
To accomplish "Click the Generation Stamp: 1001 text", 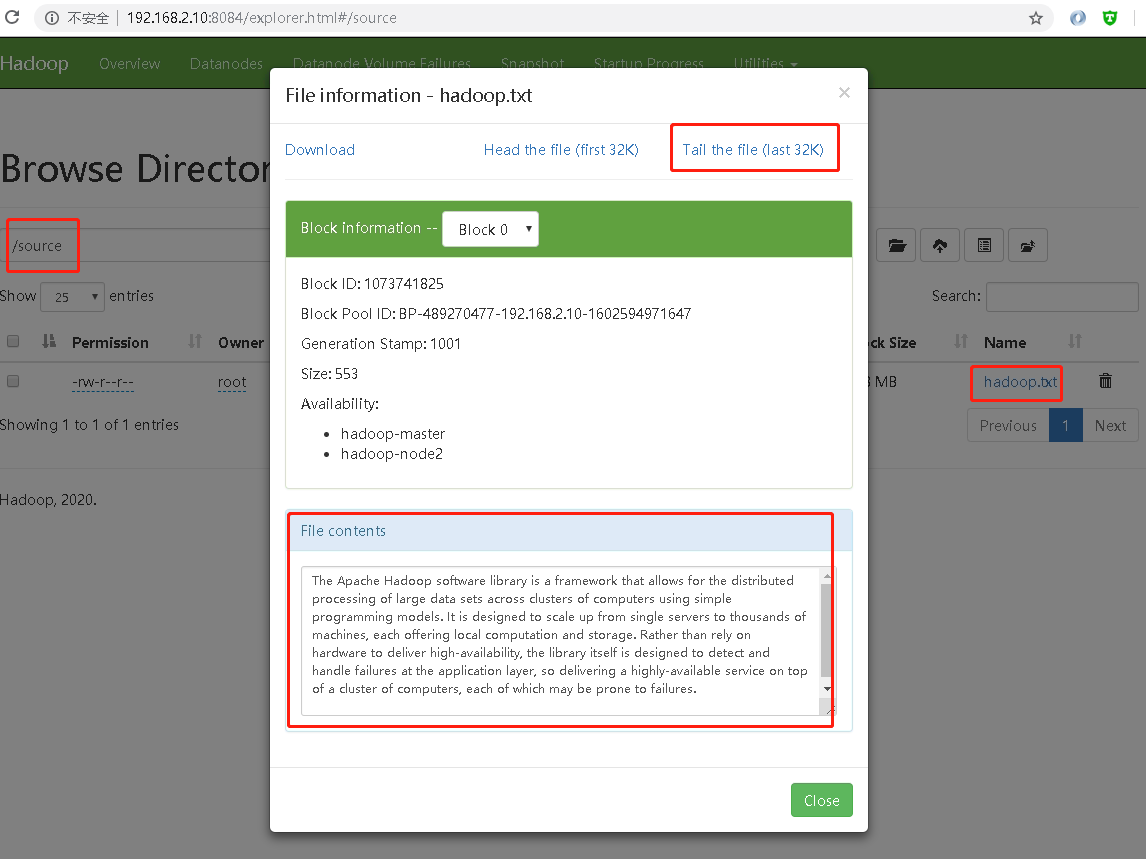I will 381,344.
